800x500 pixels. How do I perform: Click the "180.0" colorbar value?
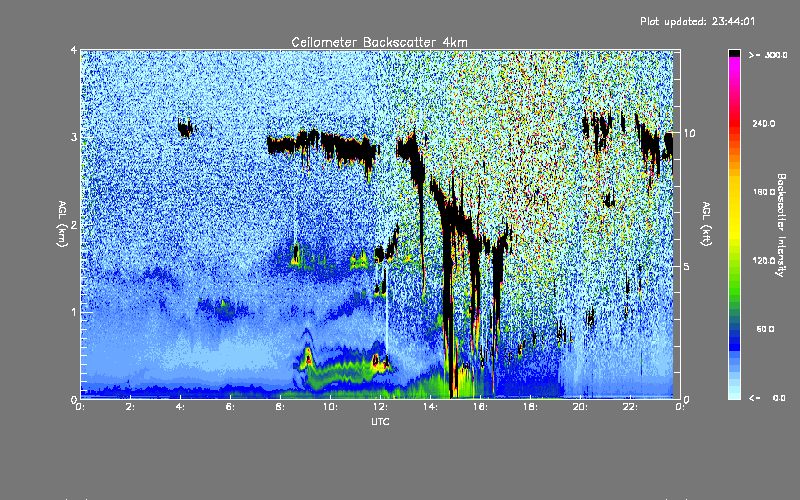pos(764,192)
